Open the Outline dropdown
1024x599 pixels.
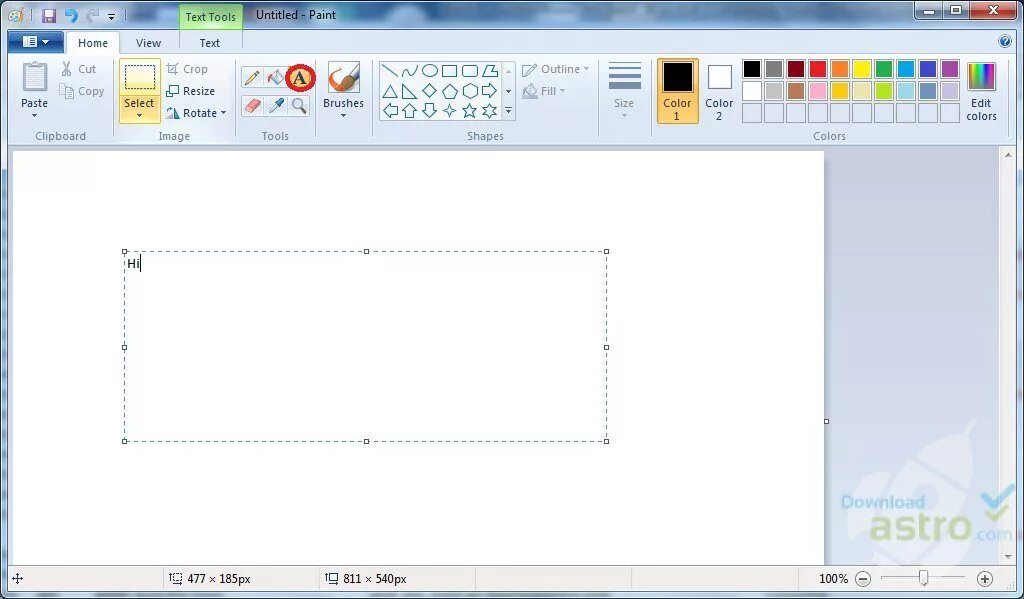(x=556, y=69)
